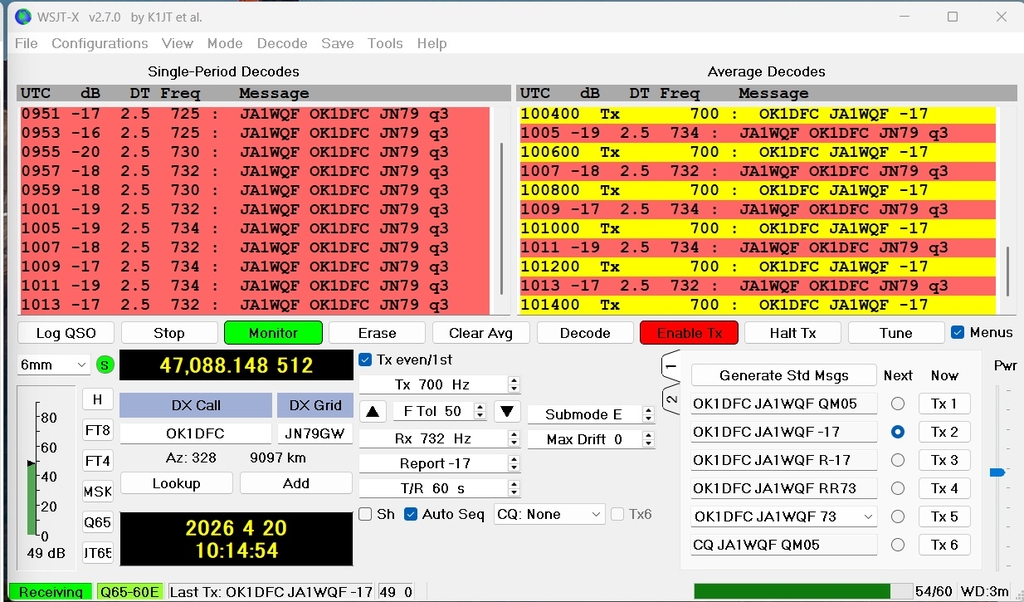Image resolution: width=1024 pixels, height=602 pixels.
Task: Toggle the green Monitor button
Action: (x=273, y=332)
